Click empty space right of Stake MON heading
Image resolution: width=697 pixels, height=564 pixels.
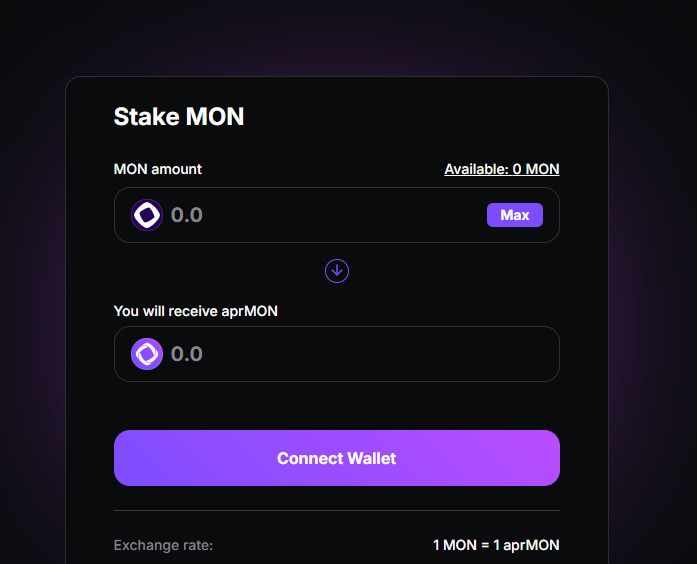coord(420,116)
